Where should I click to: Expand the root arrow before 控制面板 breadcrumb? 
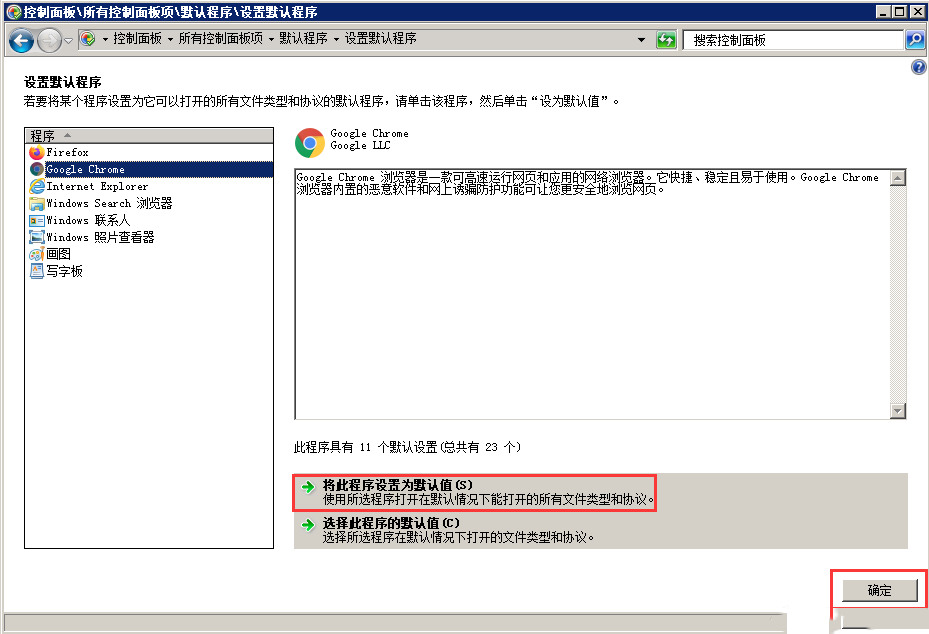(105, 40)
